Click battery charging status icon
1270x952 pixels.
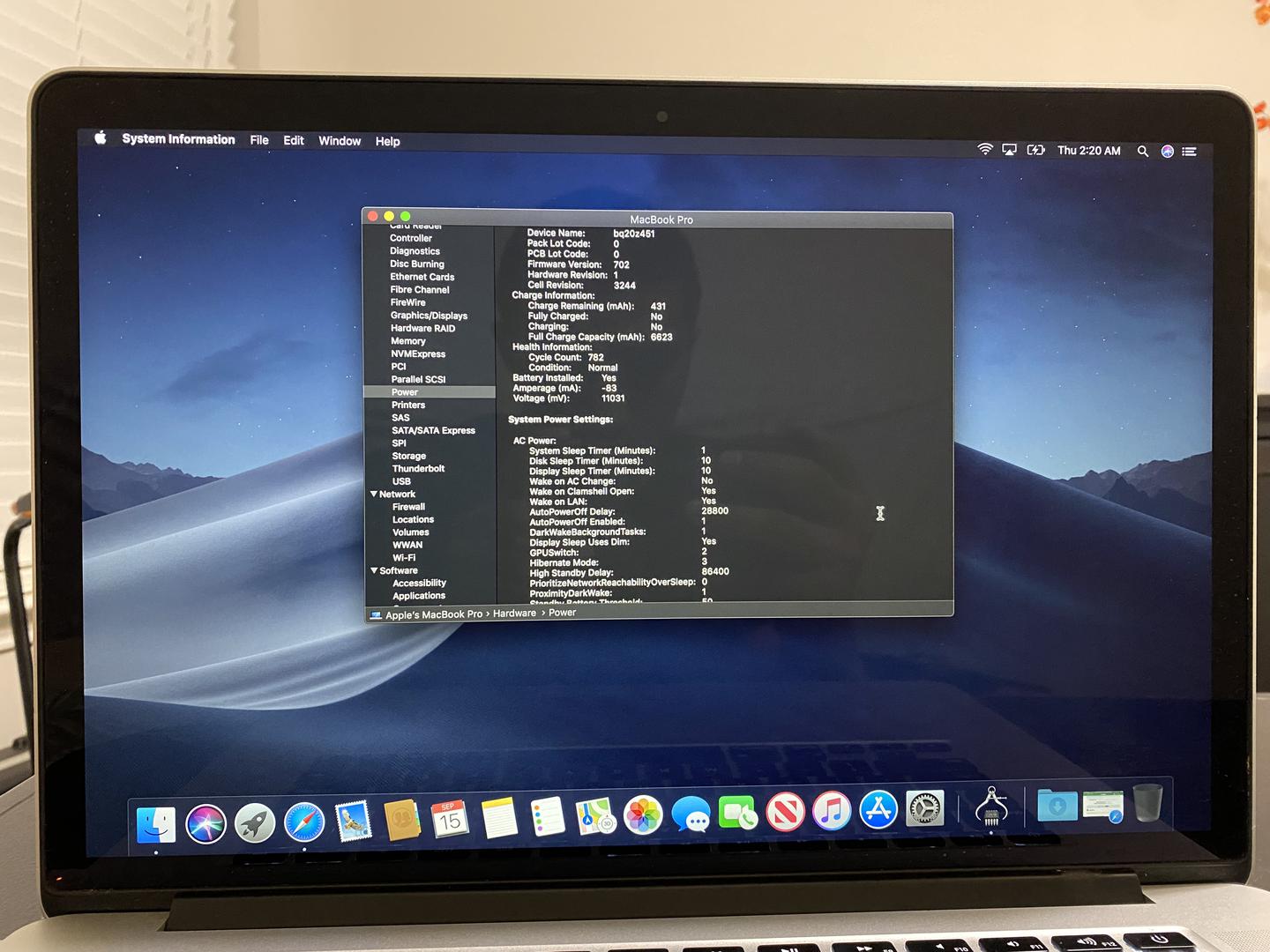point(1035,150)
